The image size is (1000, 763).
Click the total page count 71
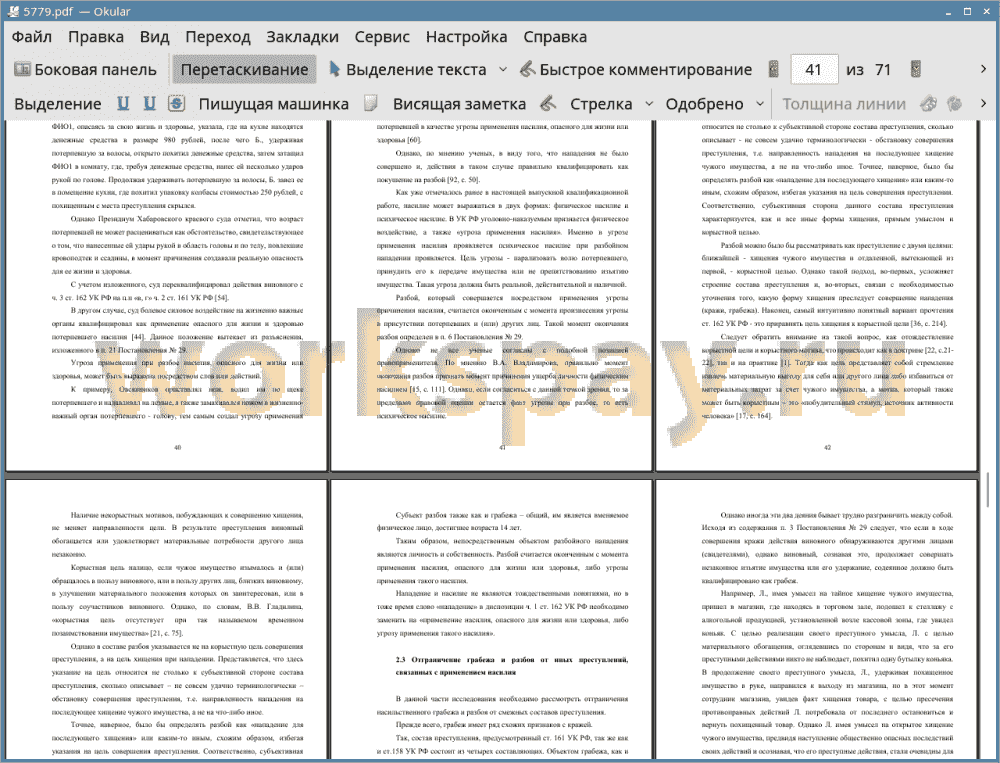click(883, 70)
